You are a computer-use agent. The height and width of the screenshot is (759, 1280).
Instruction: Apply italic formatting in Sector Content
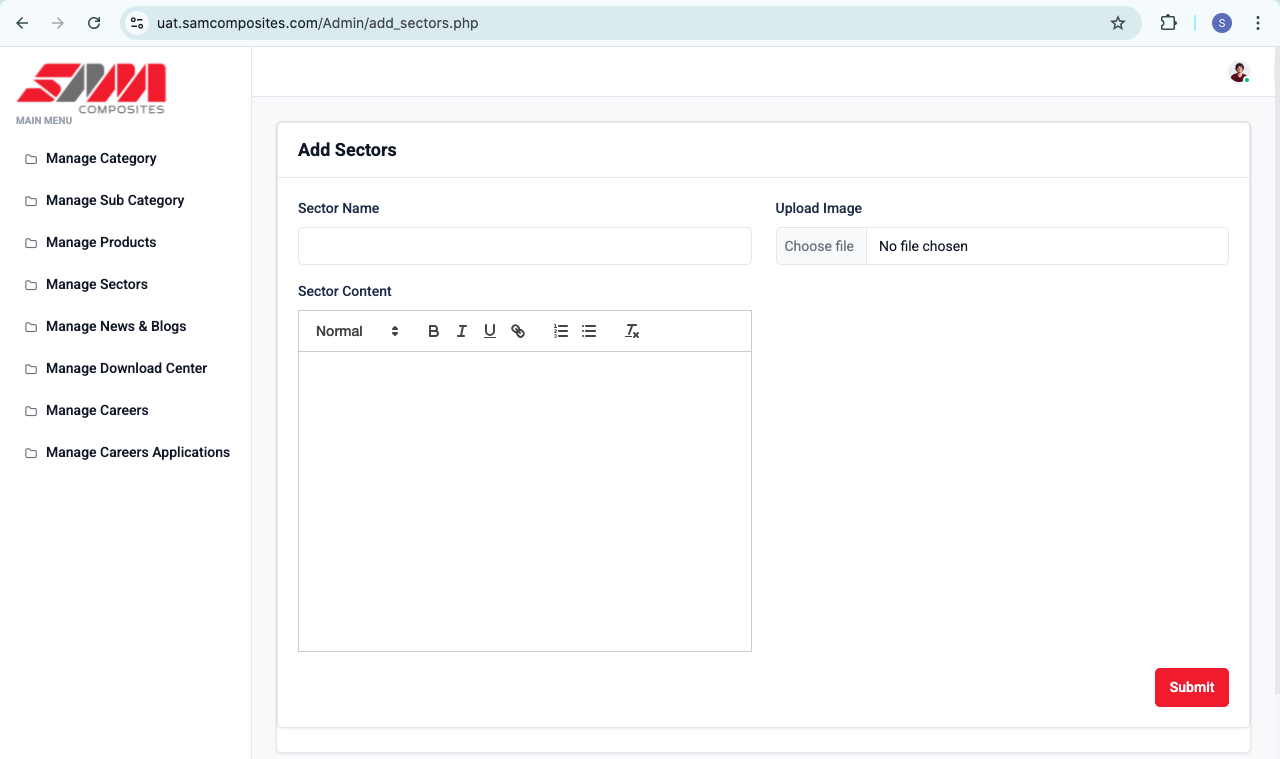461,331
